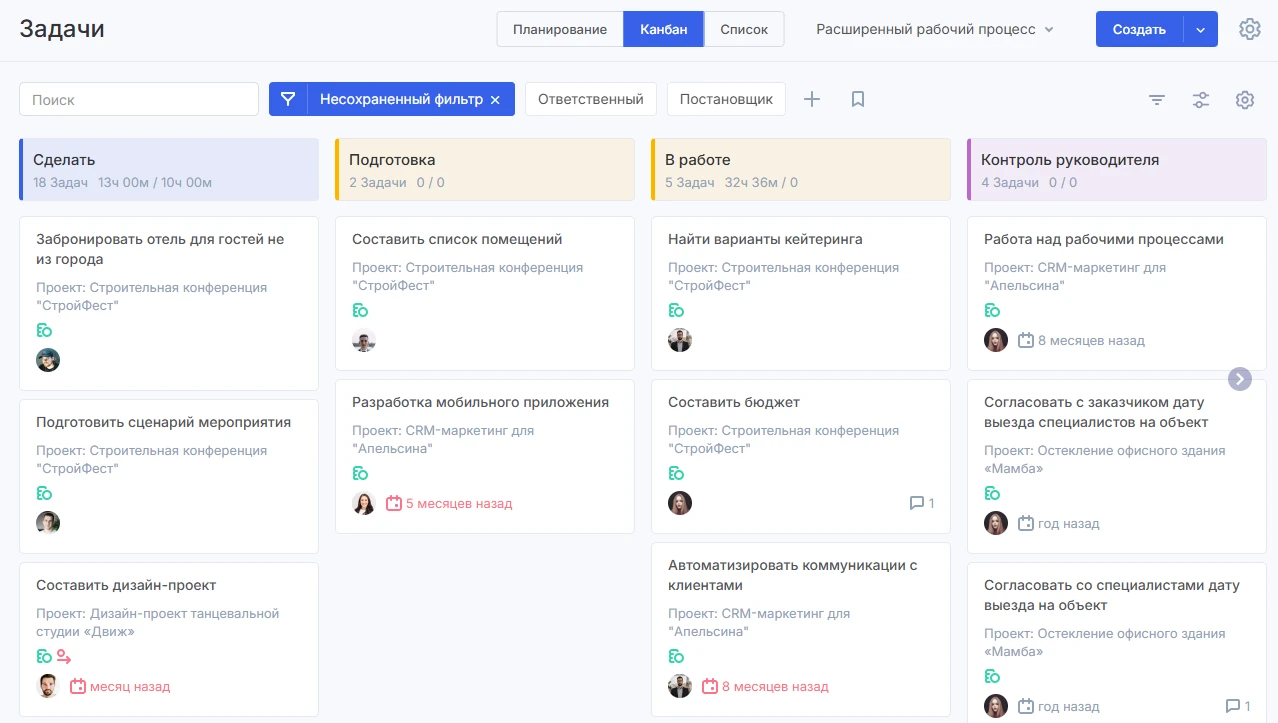Click the assignee avatar on Составить дизайн-проект
Viewport: 1278px width, 723px height.
(x=48, y=686)
